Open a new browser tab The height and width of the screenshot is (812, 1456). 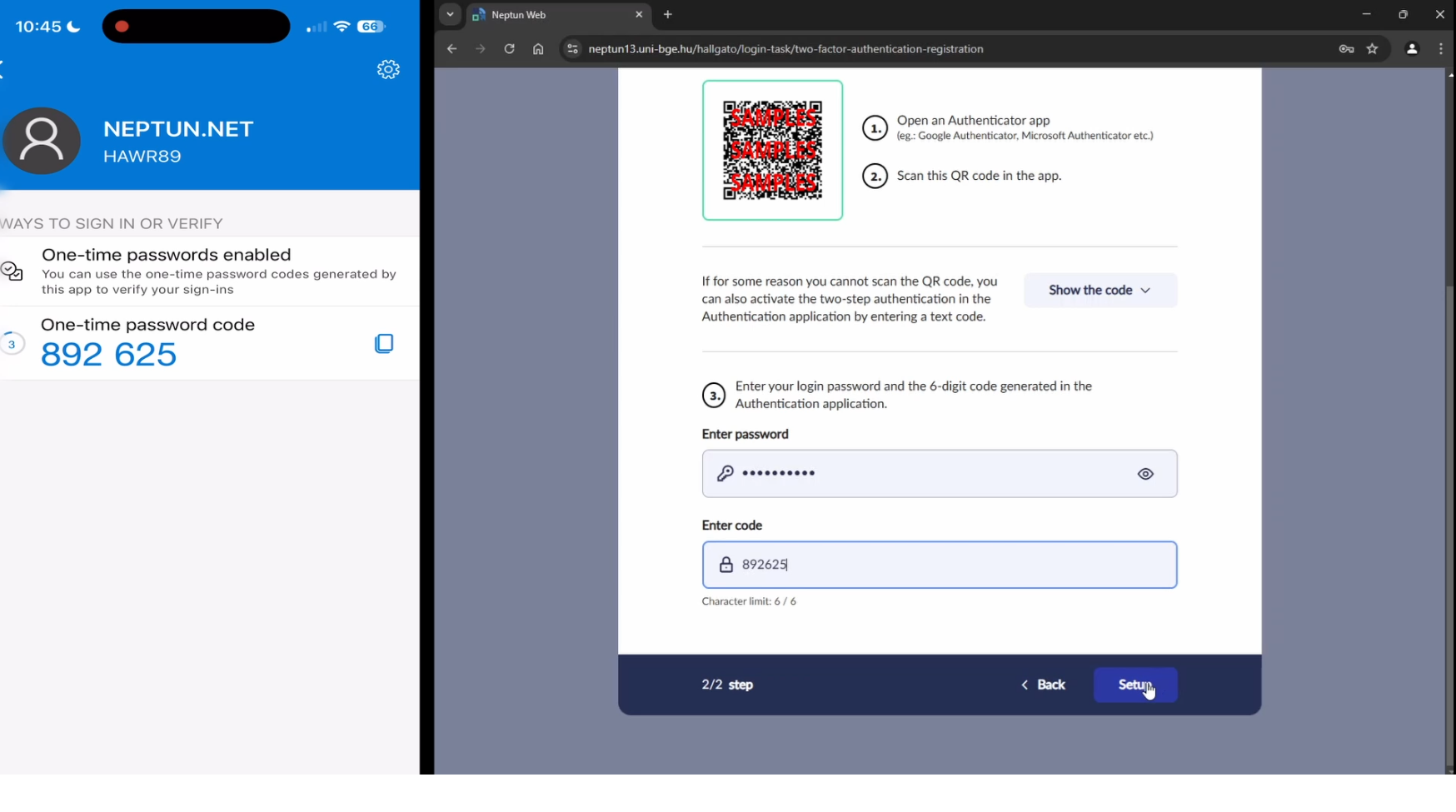(667, 14)
